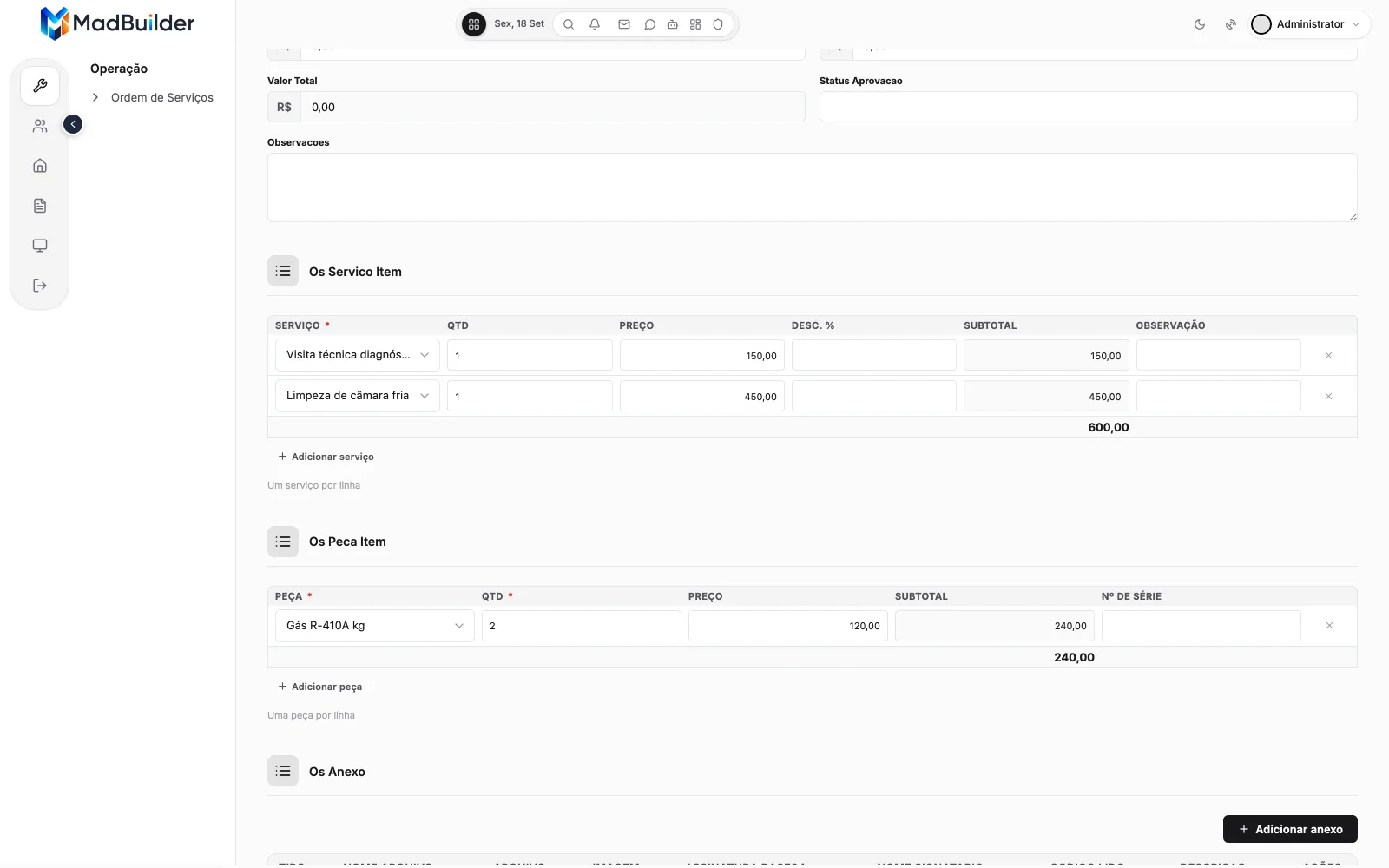Click QTD field of Gás R-410A row
This screenshot has height=868, width=1389.
[582, 626]
